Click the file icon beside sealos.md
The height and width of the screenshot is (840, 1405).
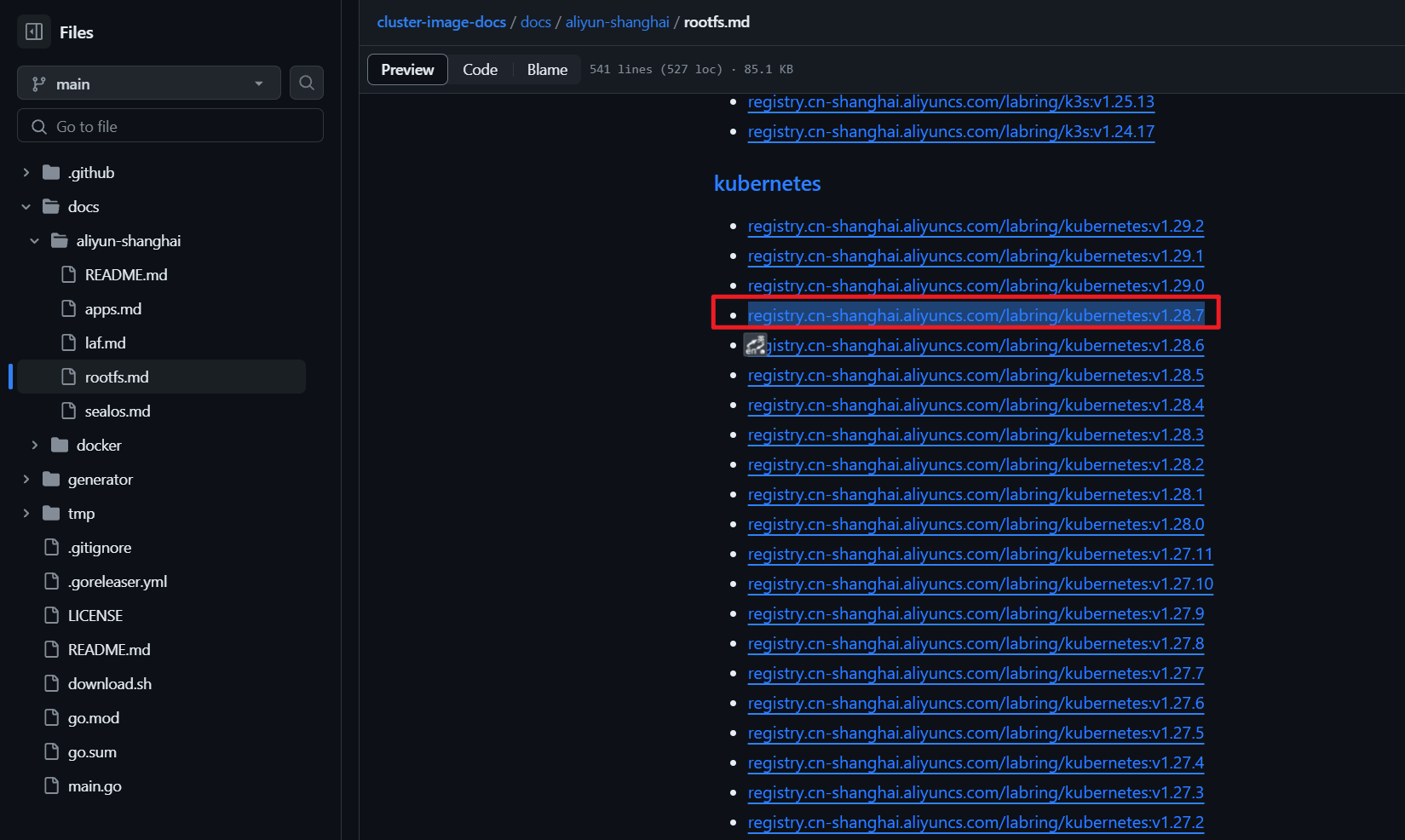(69, 411)
